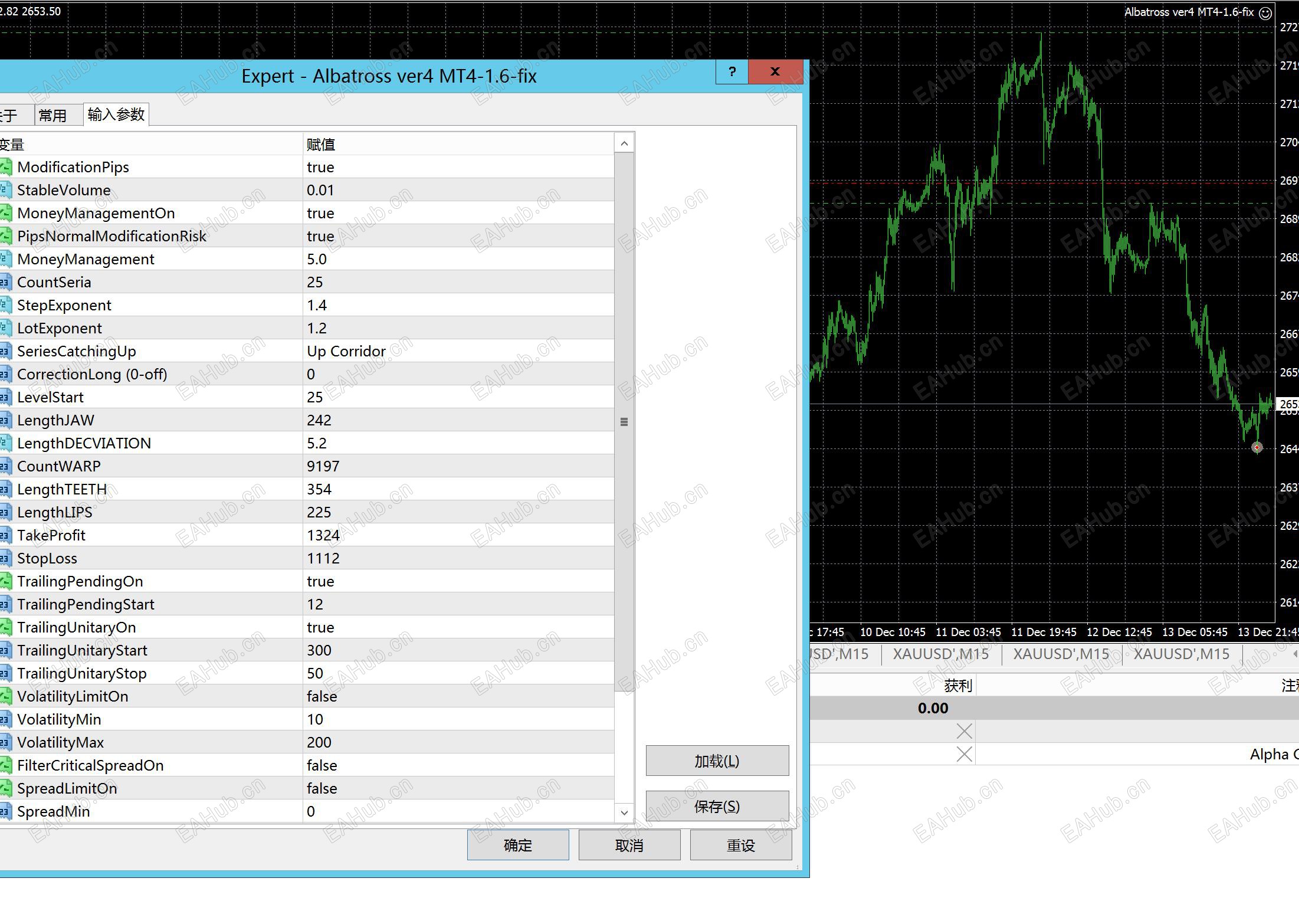Click the 加载(L) load button

(x=717, y=761)
